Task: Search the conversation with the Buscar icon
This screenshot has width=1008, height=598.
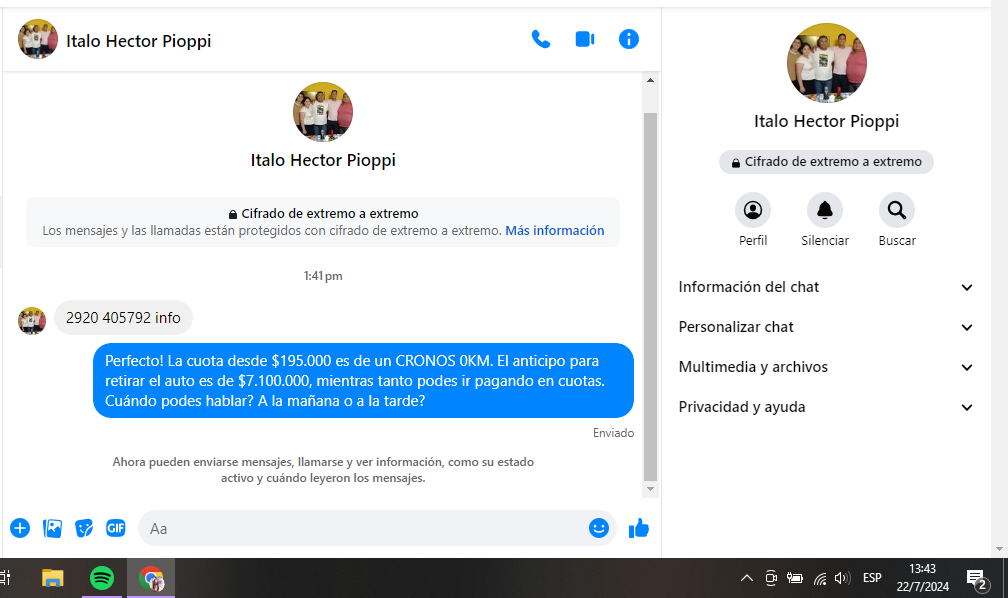Action: [897, 211]
